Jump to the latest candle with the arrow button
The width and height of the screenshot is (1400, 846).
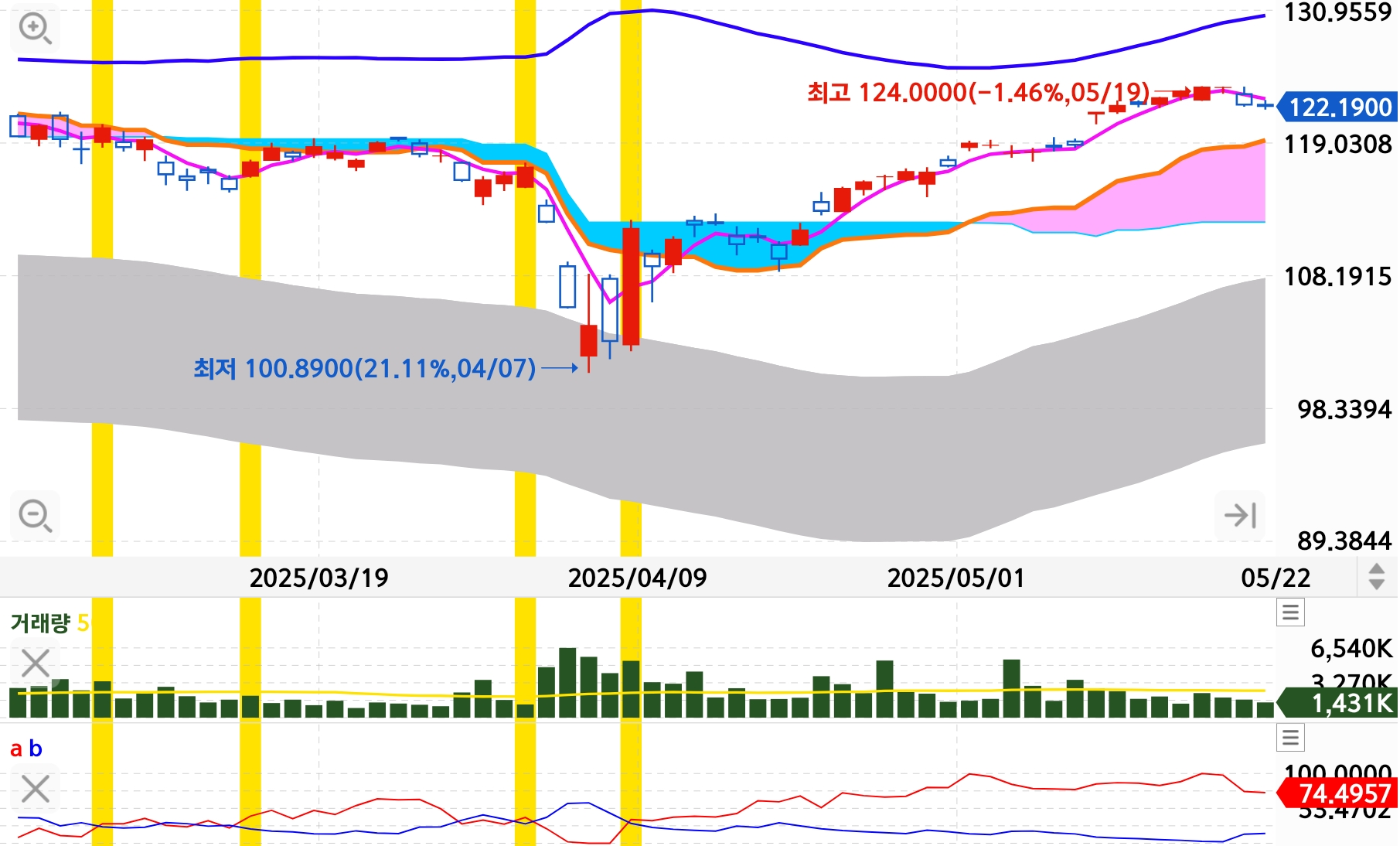tap(1240, 515)
